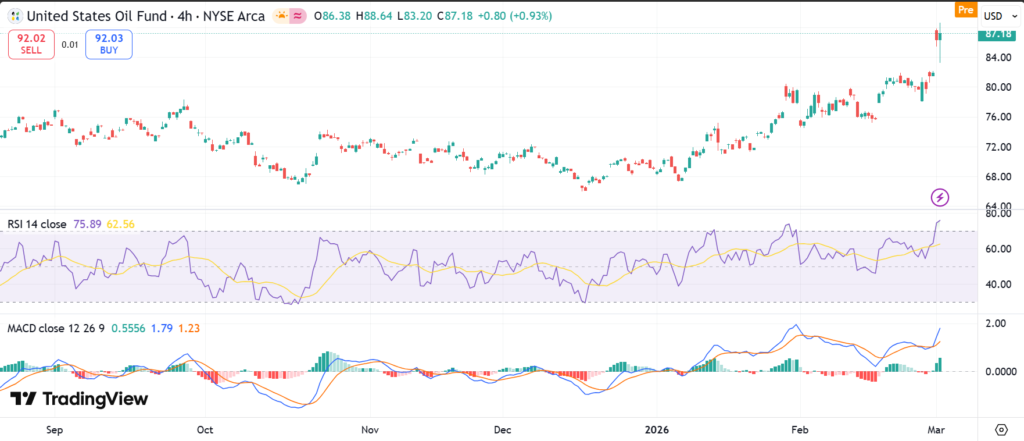Click the TradingView logo
This screenshot has width=1024, height=441.
coord(79,399)
